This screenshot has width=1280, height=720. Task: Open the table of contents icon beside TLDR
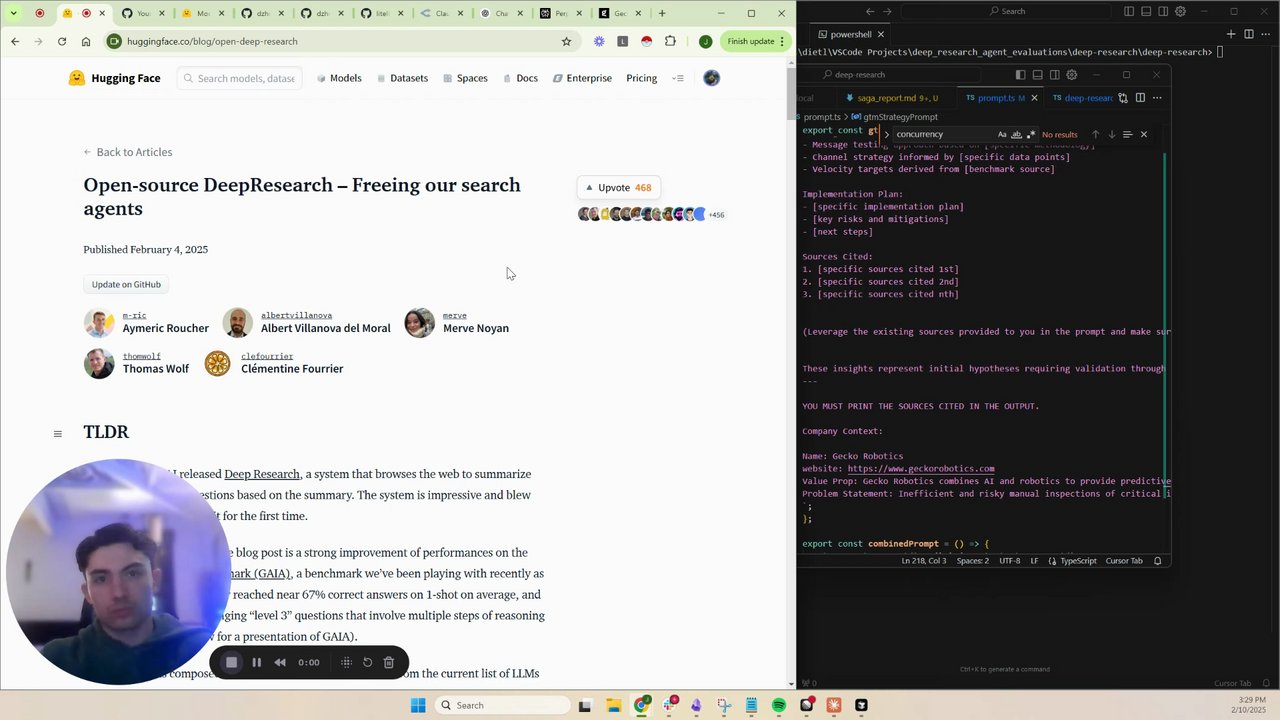(x=58, y=433)
